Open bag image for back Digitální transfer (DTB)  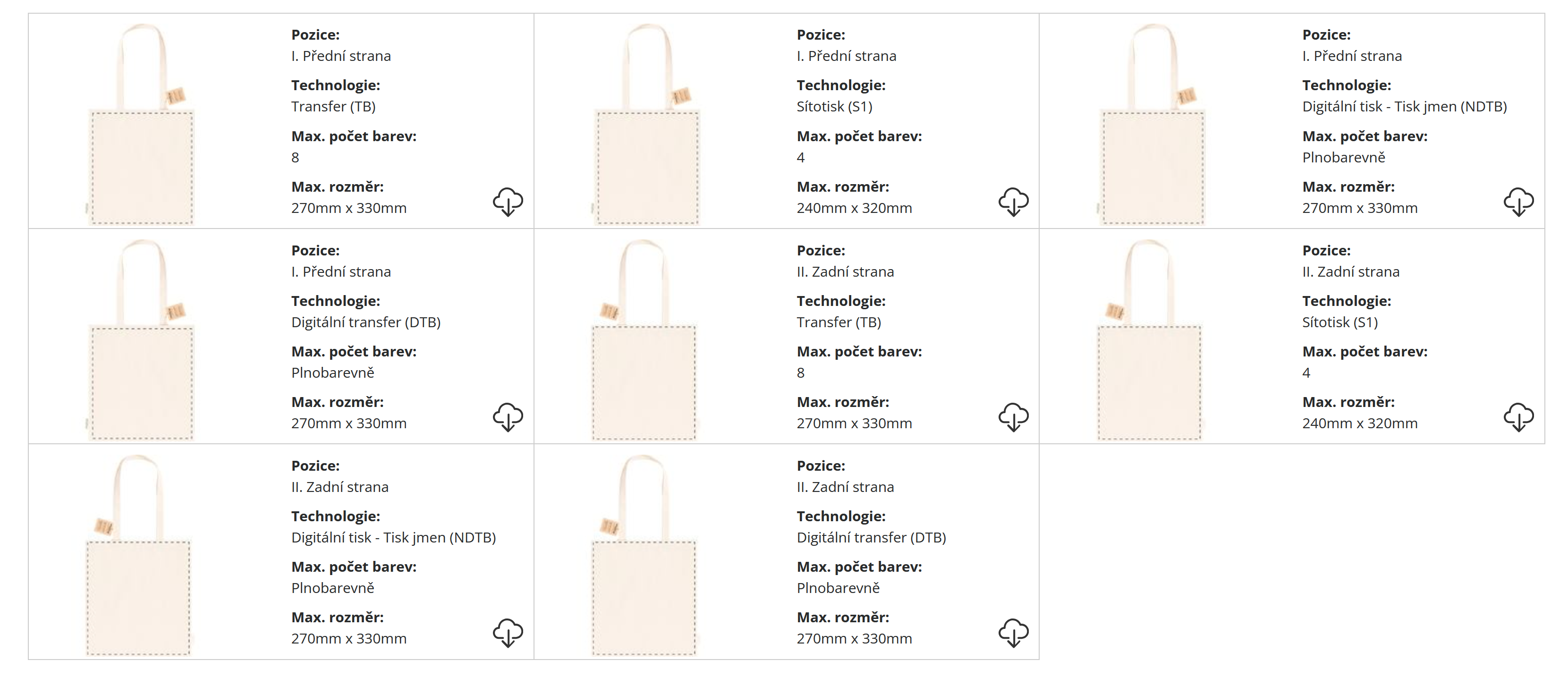pyautogui.click(x=644, y=555)
